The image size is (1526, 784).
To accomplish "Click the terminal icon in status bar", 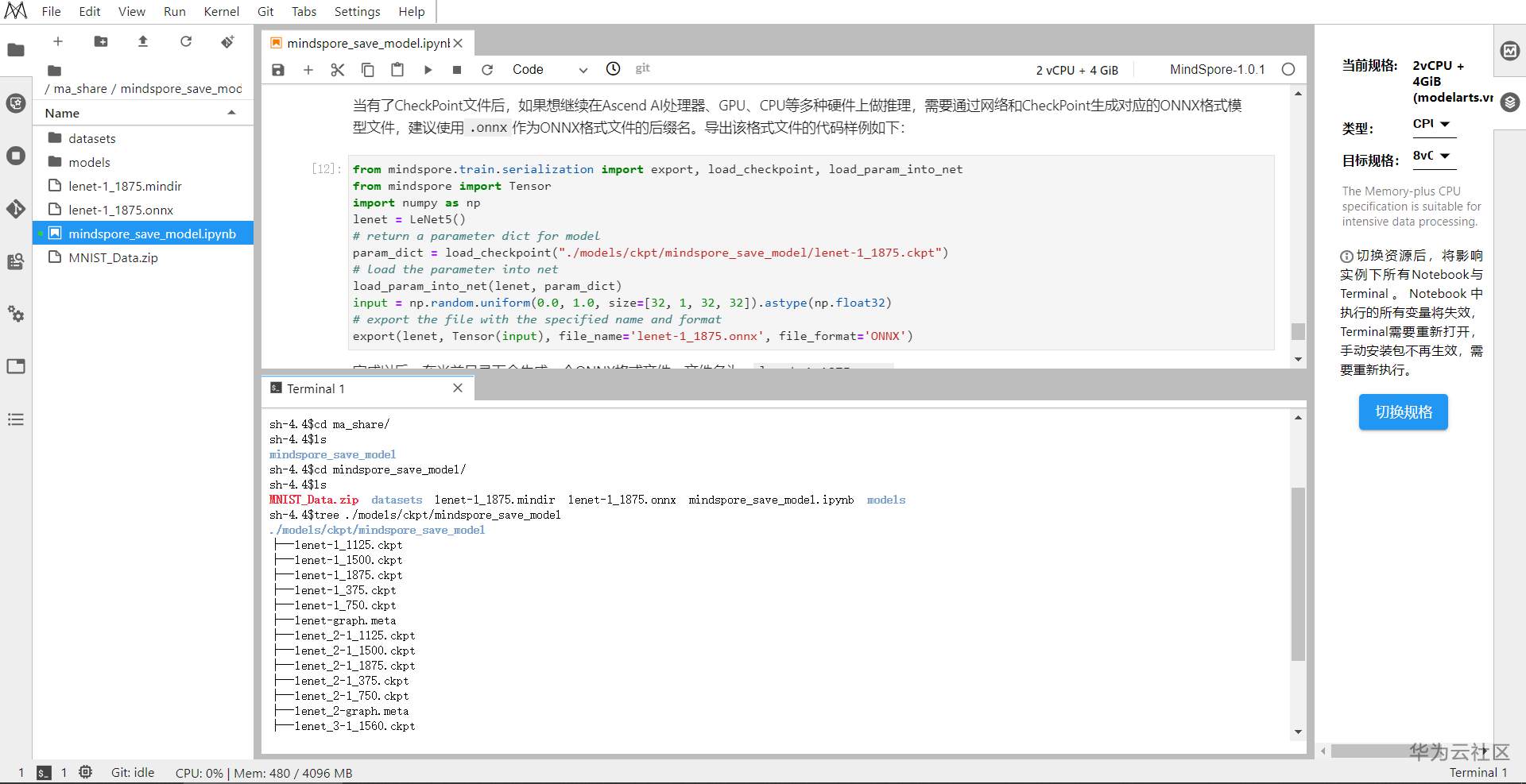I will [x=45, y=773].
